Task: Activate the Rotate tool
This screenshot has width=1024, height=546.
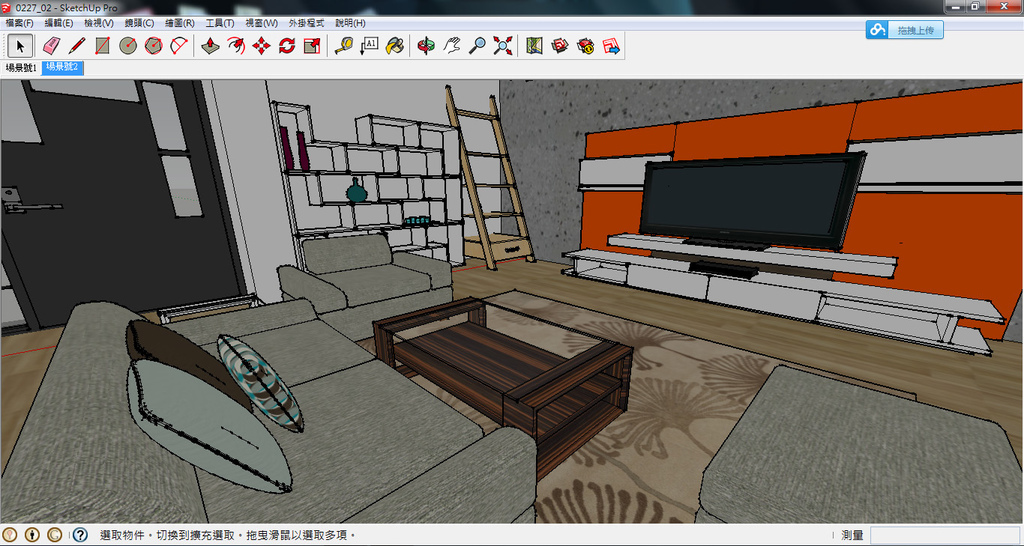Action: (287, 46)
